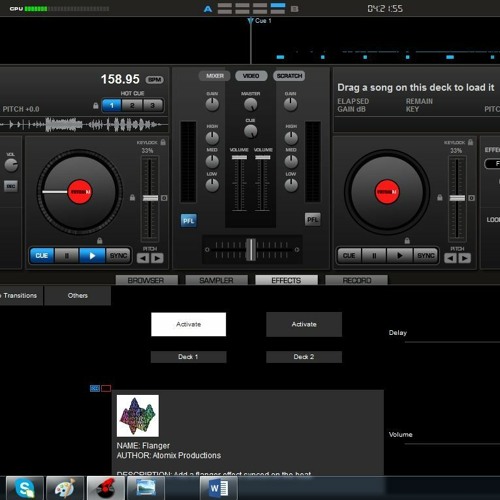
Task: Trigger hot cue 2
Action: tap(132, 106)
